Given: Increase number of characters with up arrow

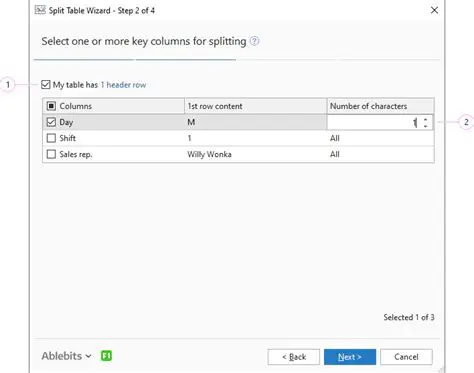Looking at the screenshot, I should tap(426, 119).
